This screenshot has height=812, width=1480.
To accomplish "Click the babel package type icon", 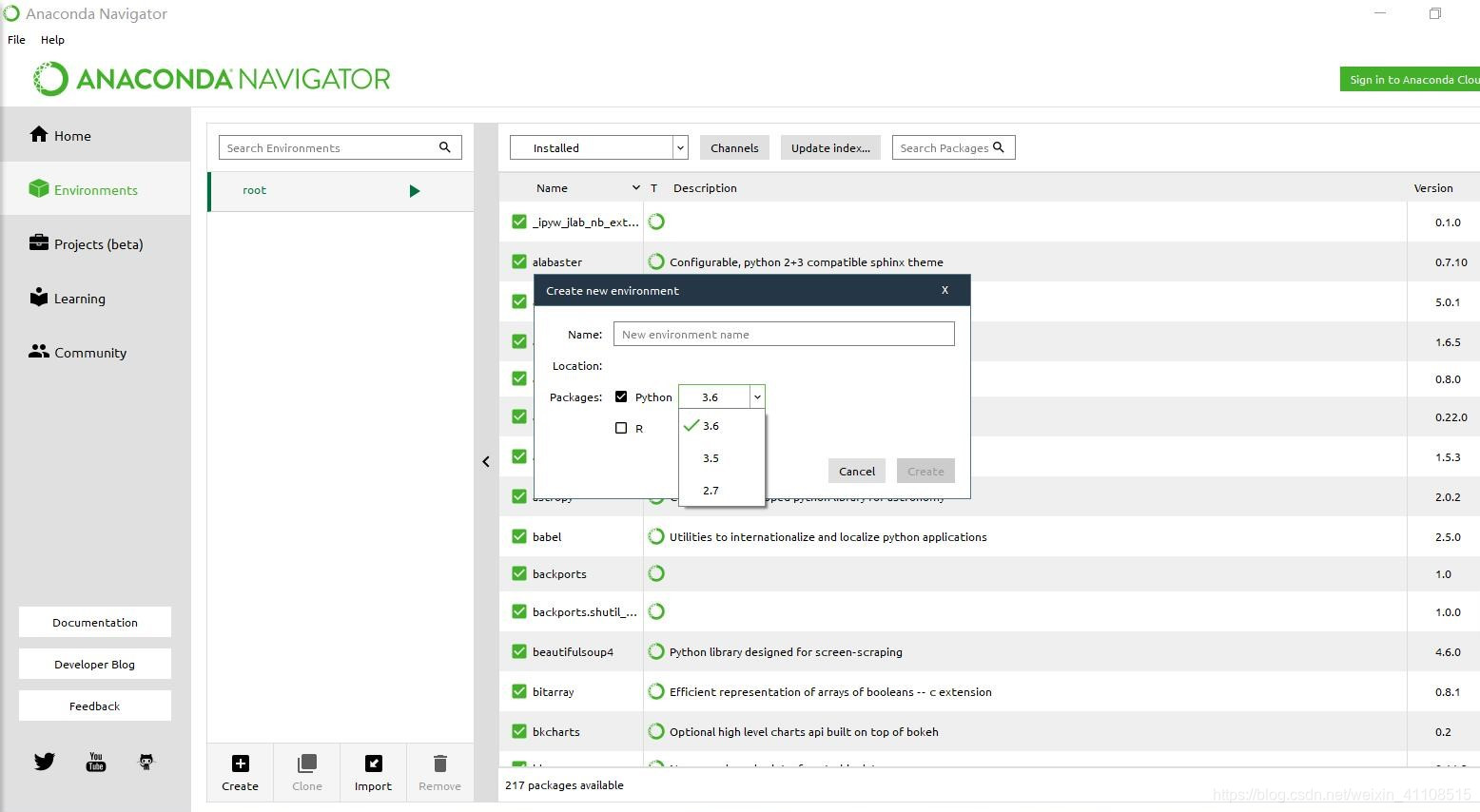I will (x=656, y=536).
